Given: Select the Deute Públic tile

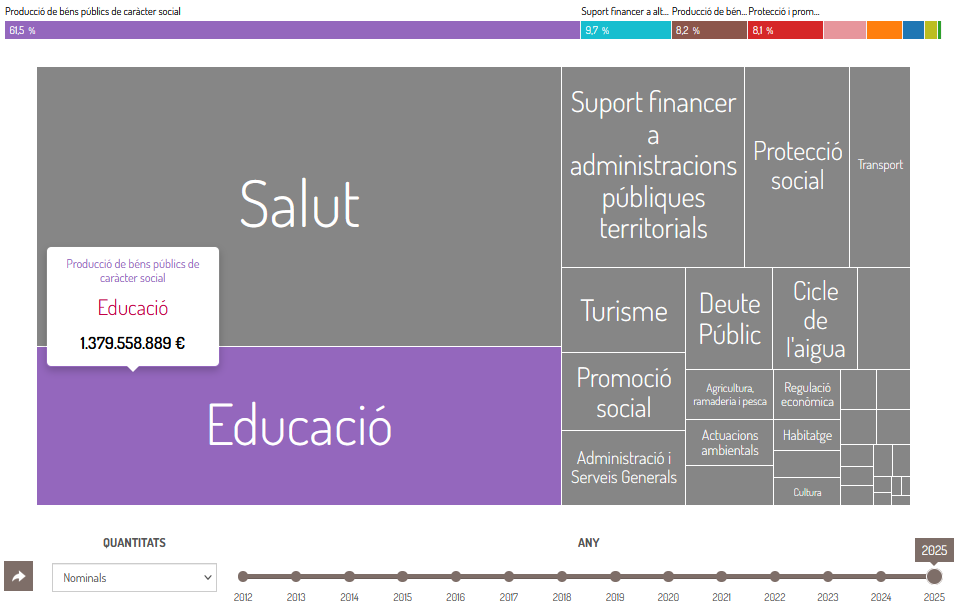Looking at the screenshot, I should (729, 318).
